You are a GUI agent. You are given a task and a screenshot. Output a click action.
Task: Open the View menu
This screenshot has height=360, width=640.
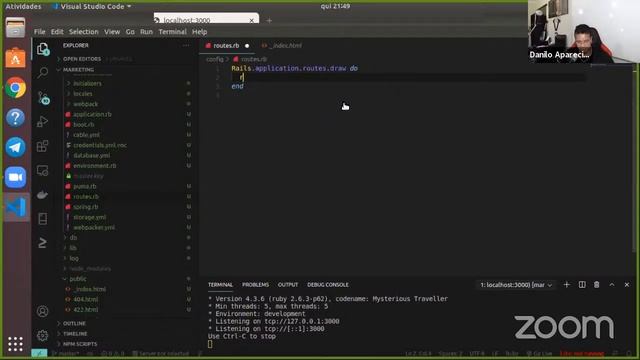[112, 32]
